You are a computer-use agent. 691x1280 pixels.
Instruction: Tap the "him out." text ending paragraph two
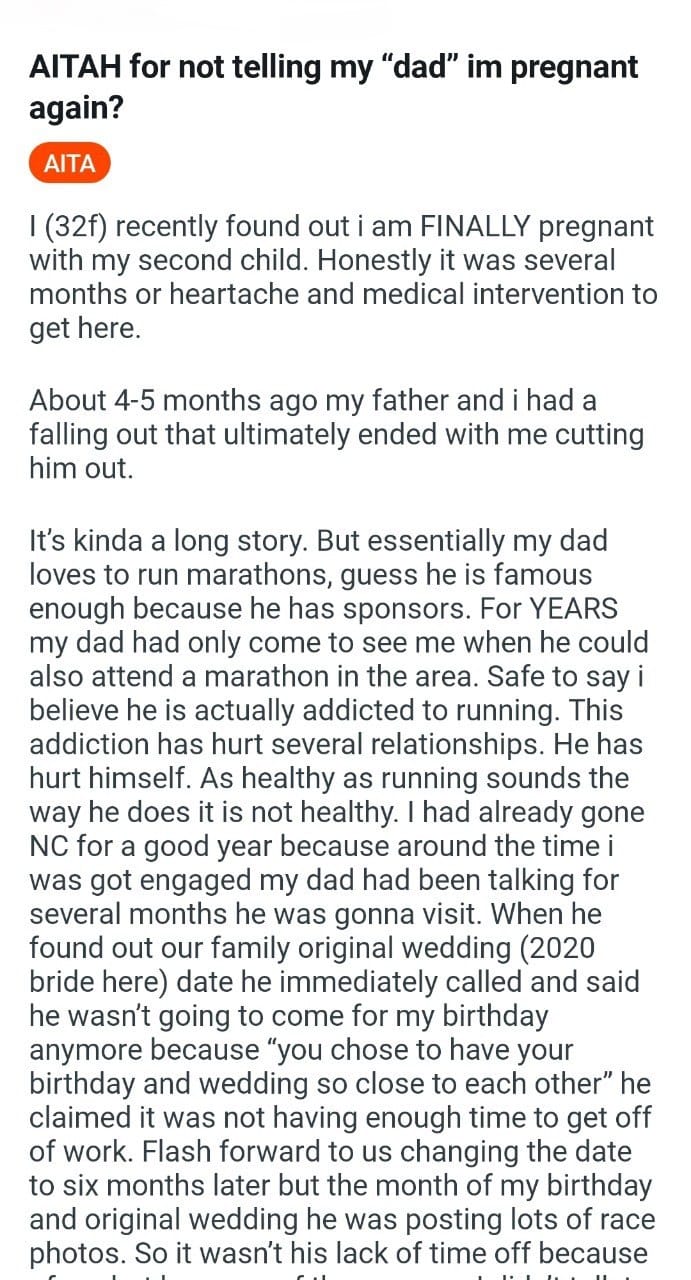tap(81, 469)
